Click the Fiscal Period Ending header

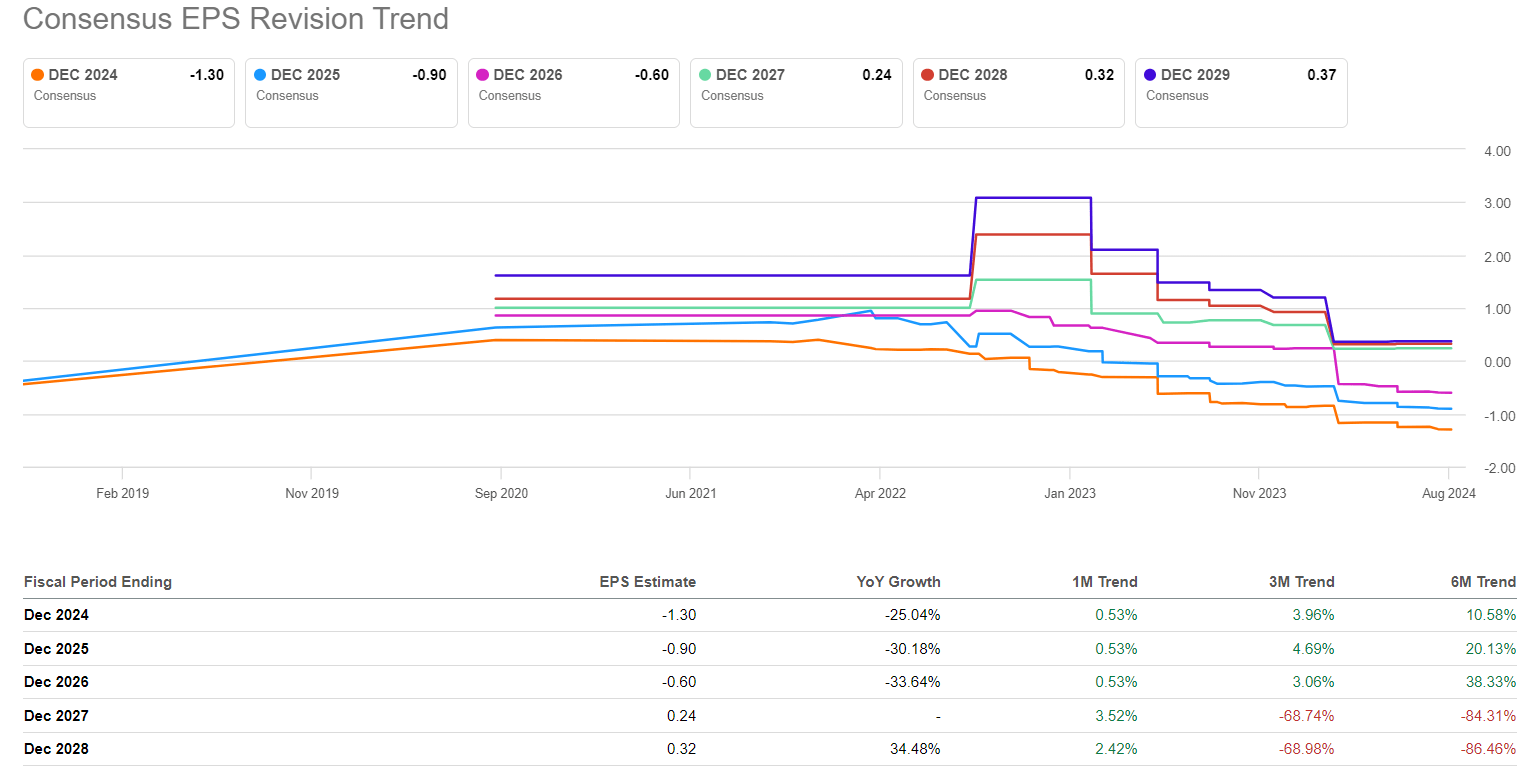[x=98, y=582]
